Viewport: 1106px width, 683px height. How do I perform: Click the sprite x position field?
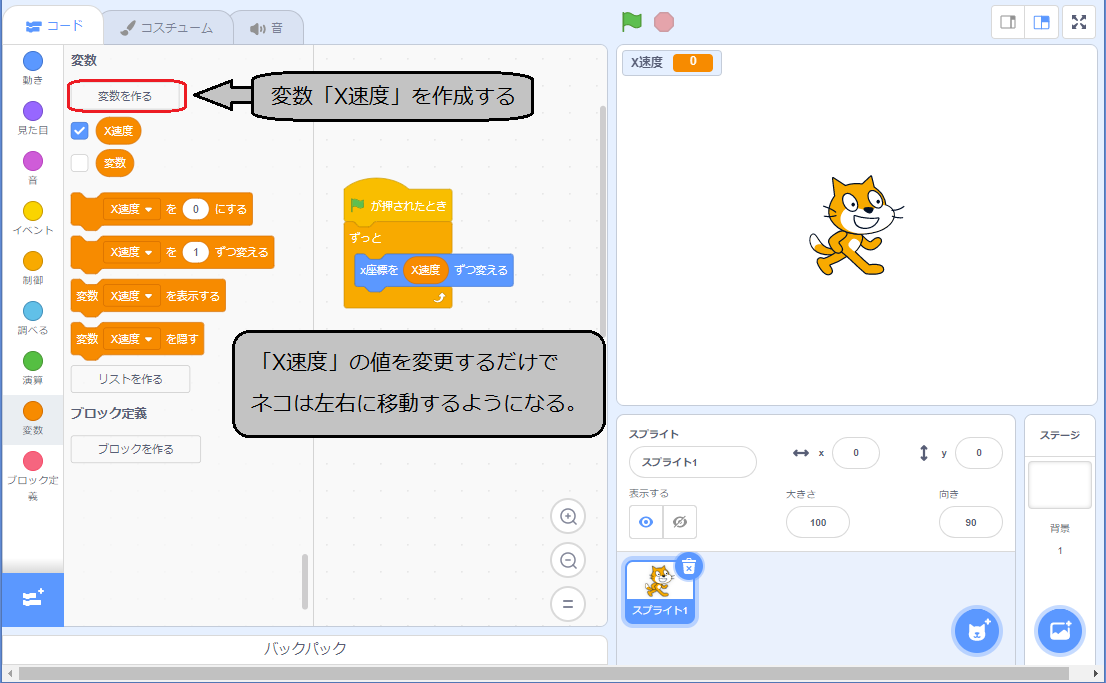click(x=856, y=453)
